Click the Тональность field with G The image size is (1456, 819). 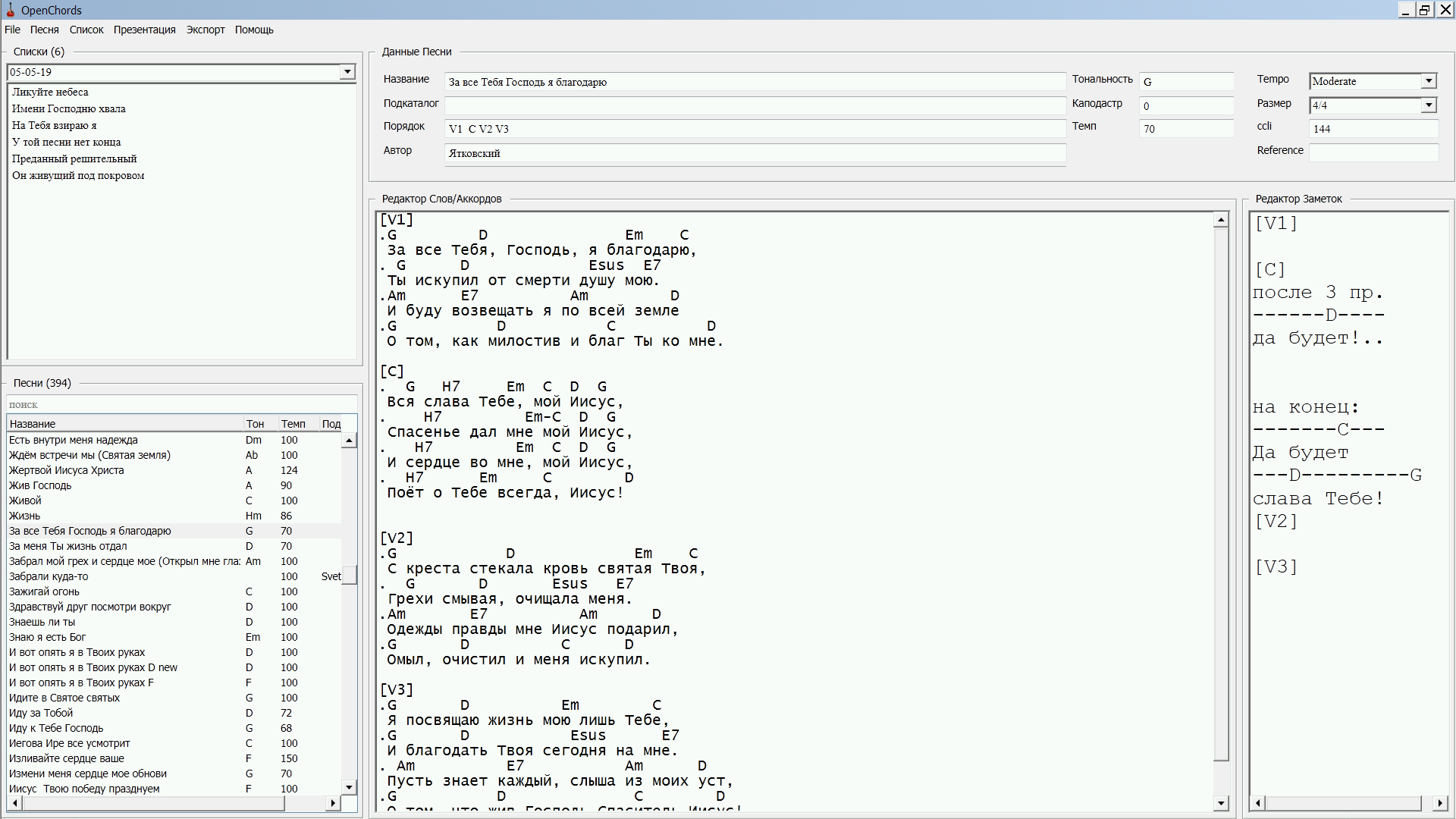(1186, 82)
